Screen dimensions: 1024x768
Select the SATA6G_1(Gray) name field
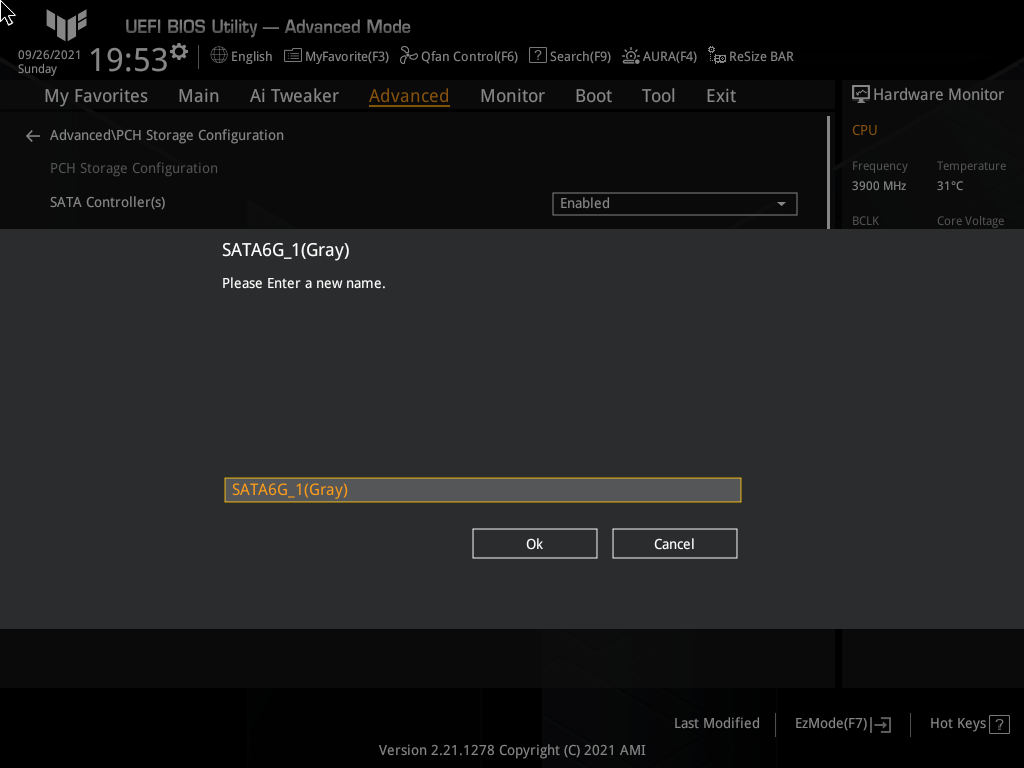pyautogui.click(x=483, y=489)
